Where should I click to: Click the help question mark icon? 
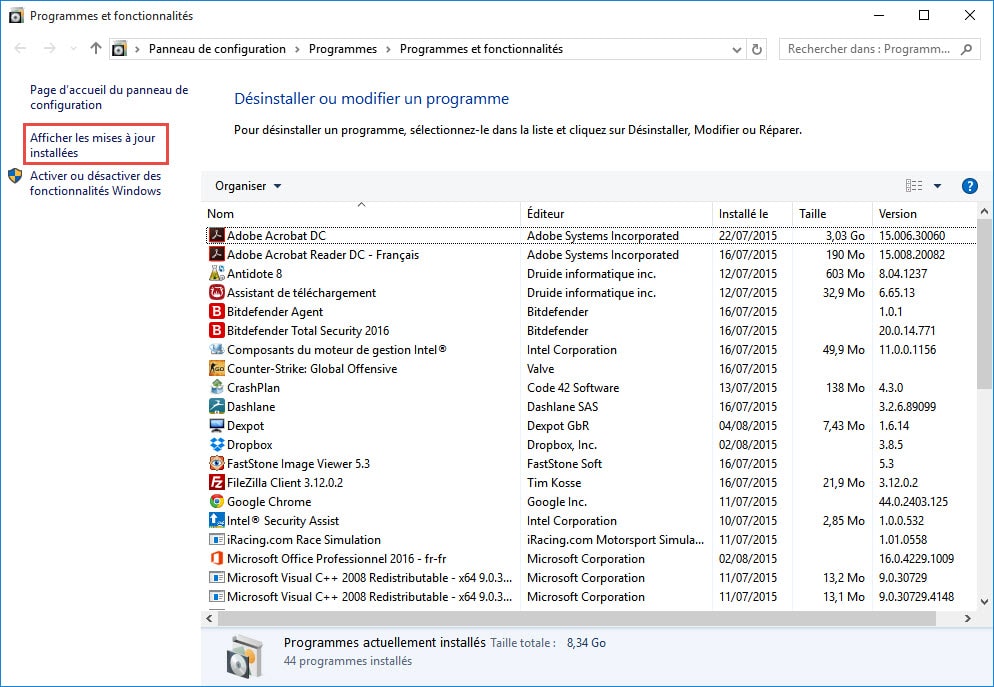click(969, 186)
